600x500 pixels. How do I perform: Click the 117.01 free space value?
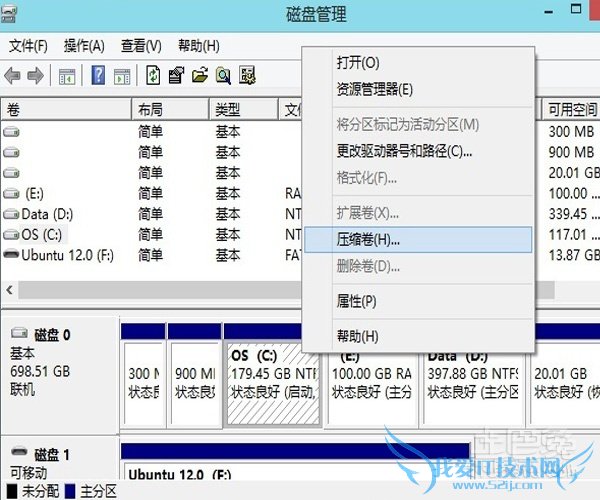(574, 235)
